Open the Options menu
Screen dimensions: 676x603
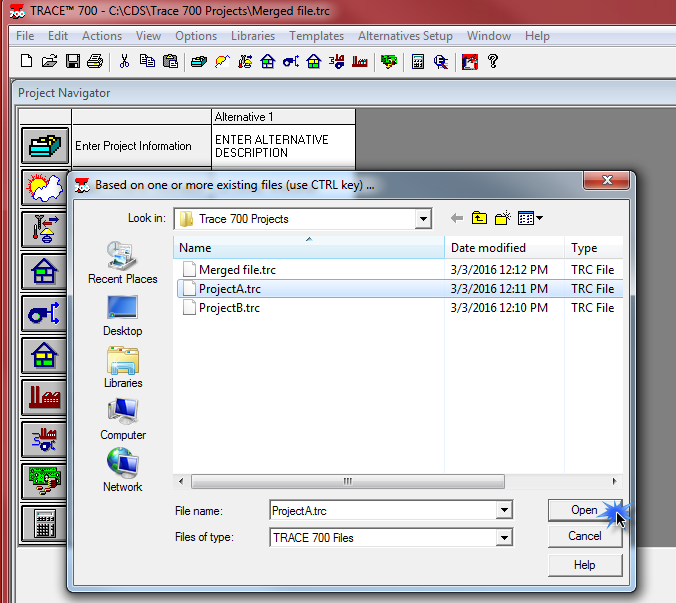click(196, 36)
